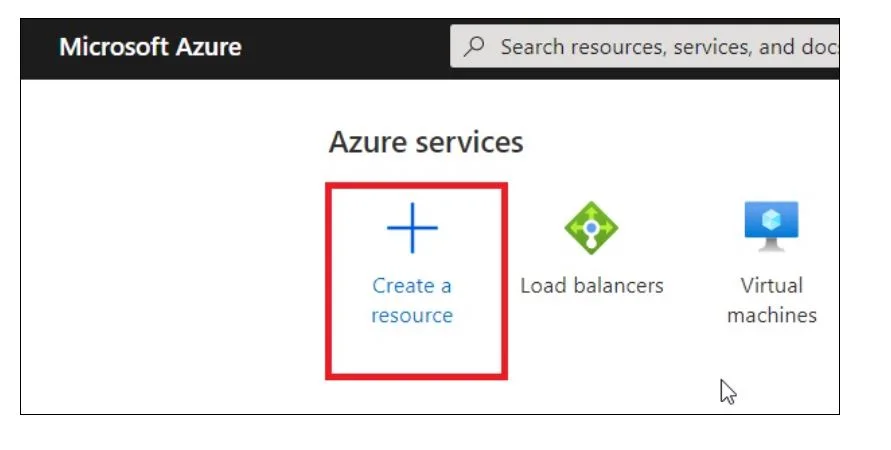Open the green Load balancers diamond icon
This screenshot has height=450, width=891.
pyautogui.click(x=591, y=228)
